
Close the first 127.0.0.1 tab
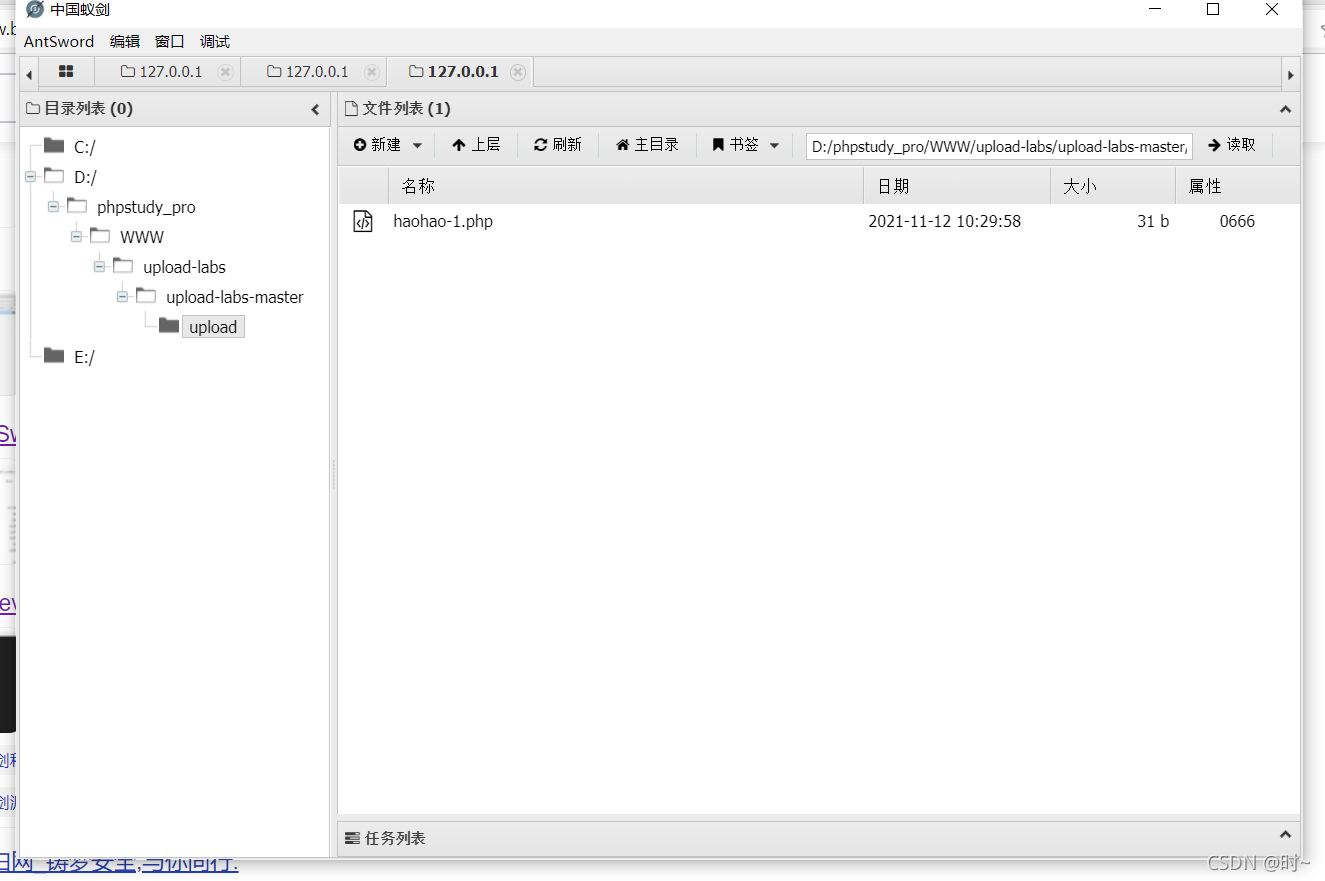click(x=225, y=72)
